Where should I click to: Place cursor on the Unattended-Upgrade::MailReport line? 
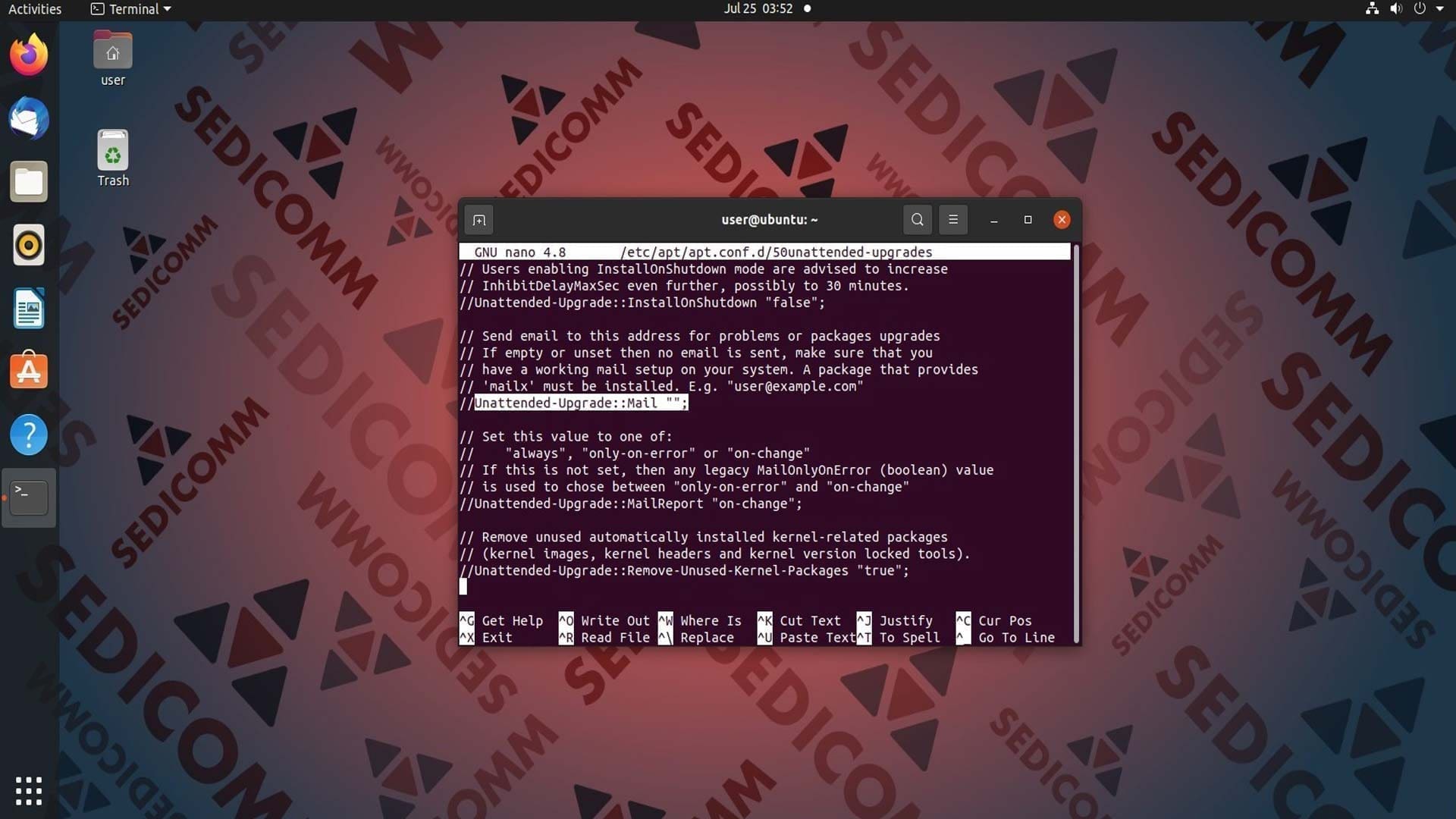point(630,504)
